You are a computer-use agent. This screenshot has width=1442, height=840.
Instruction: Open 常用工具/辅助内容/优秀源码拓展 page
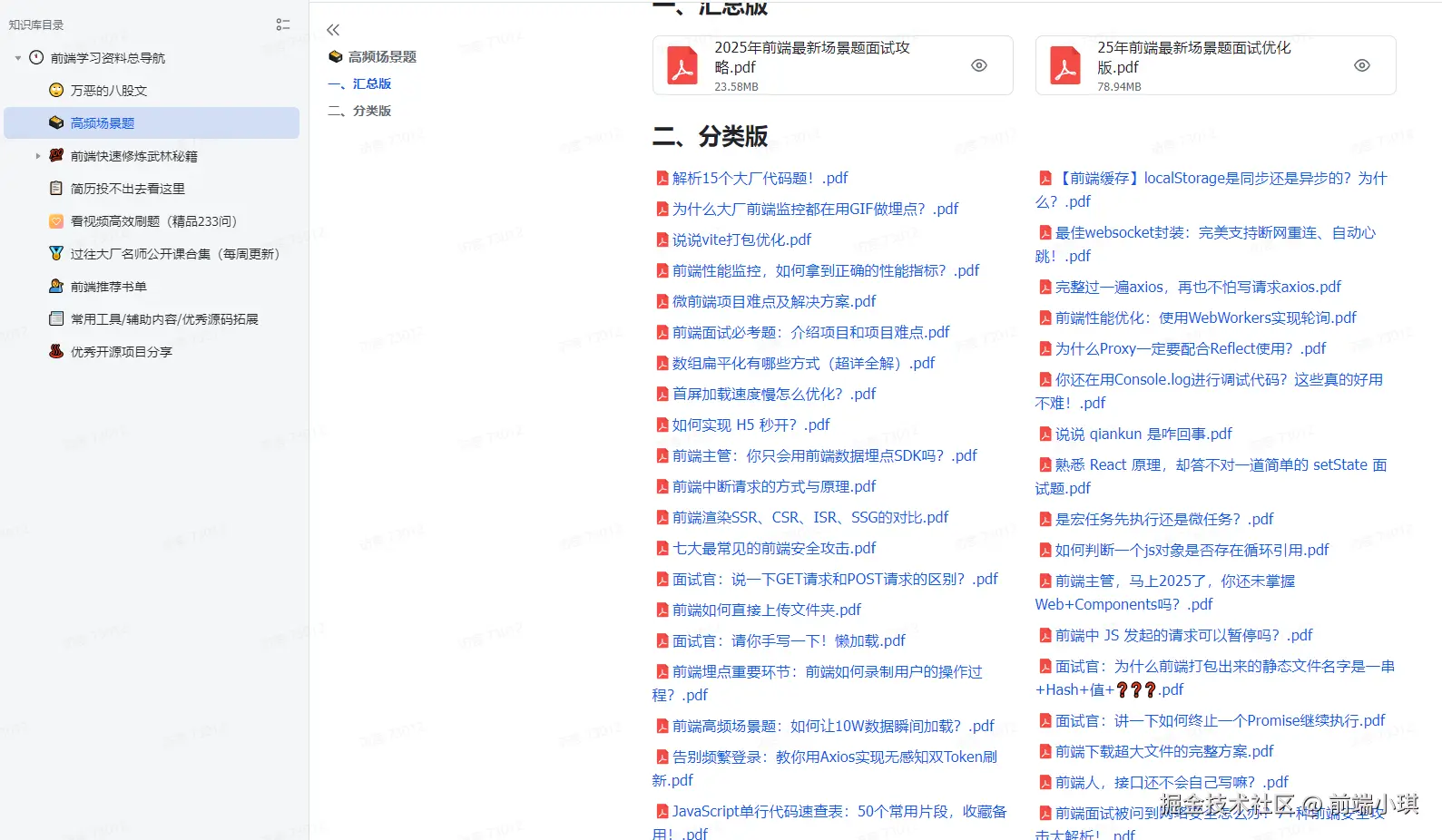click(x=164, y=319)
